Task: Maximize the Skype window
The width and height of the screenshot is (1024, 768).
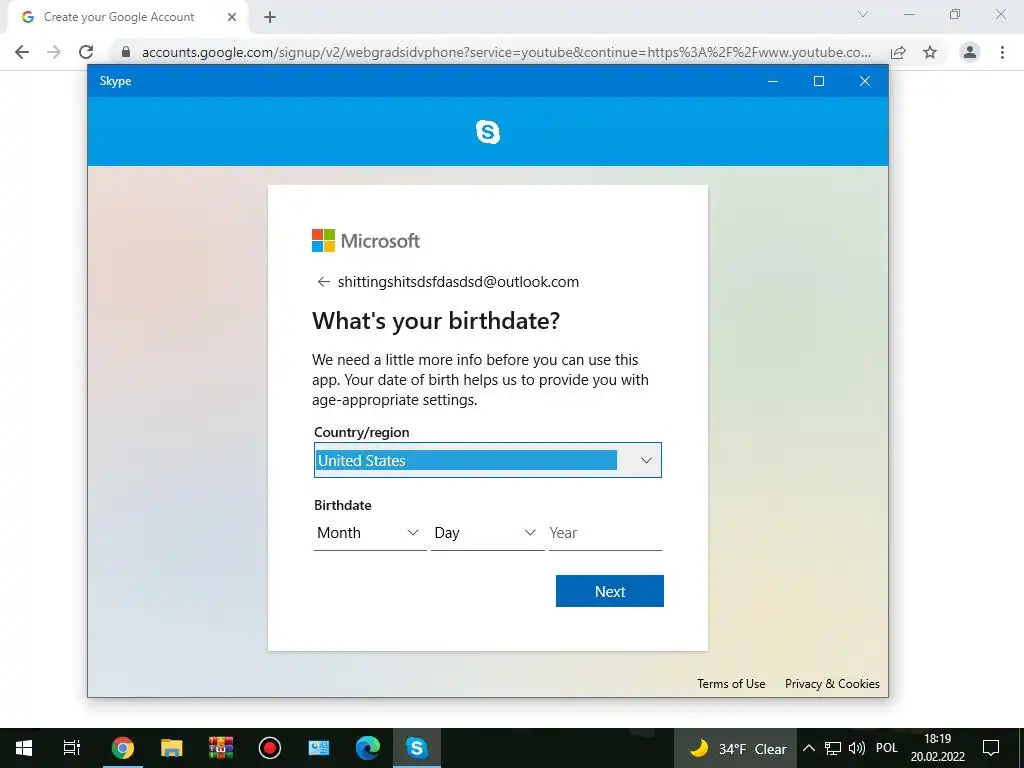Action: [x=819, y=81]
